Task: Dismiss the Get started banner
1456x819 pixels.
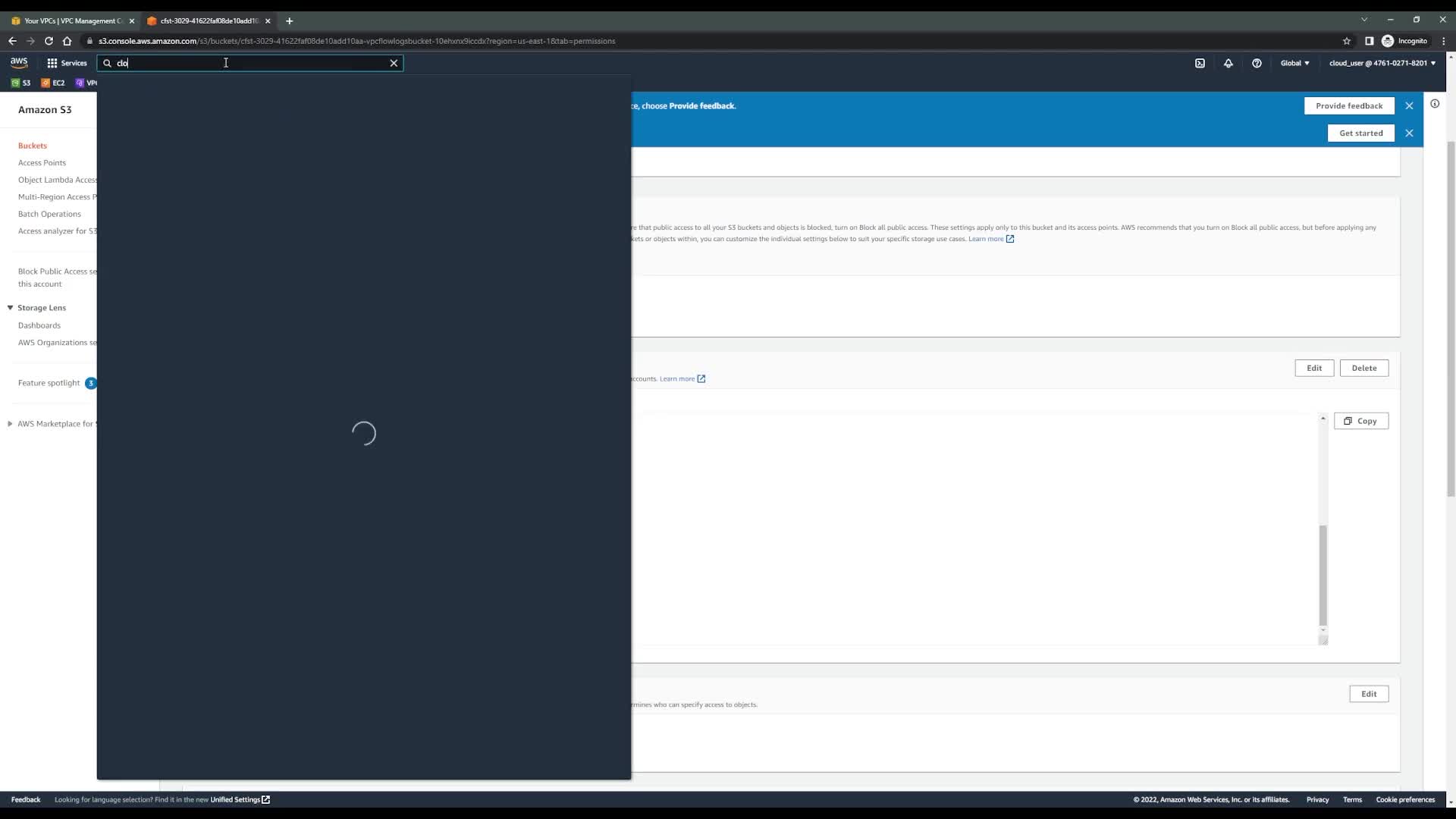Action: tap(1409, 133)
